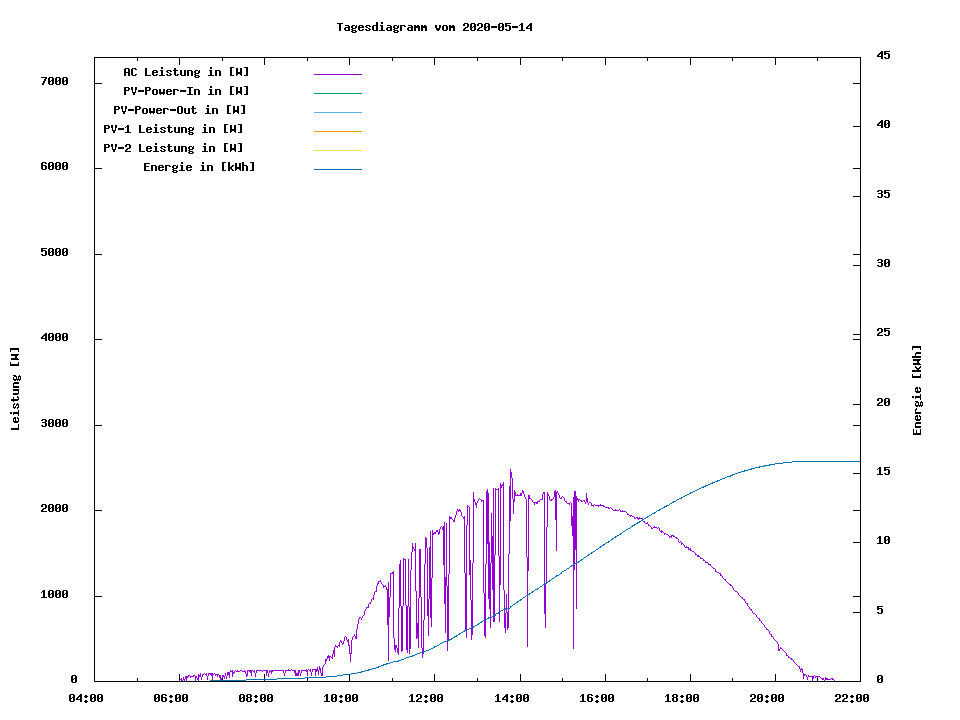Click the PV-2 Leistung in [W] legend text
Image resolution: width=960 pixels, height=720 pixels.
[x=173, y=148]
